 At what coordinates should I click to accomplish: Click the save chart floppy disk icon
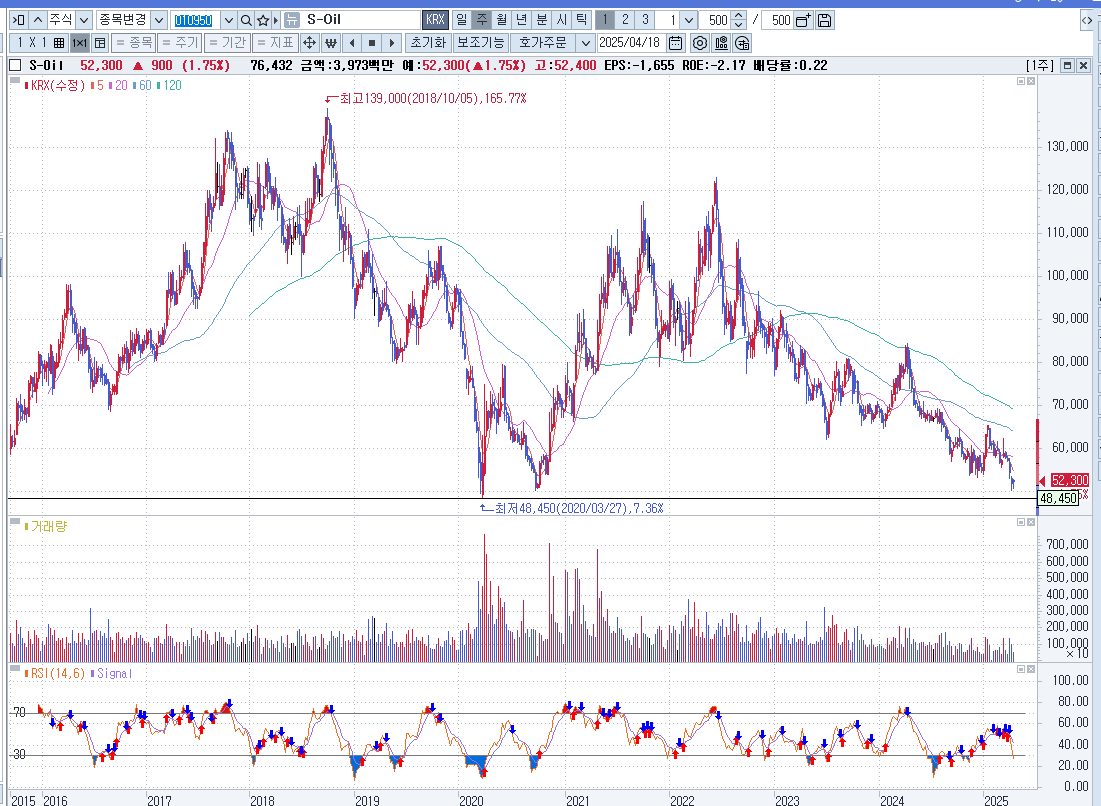[825, 20]
